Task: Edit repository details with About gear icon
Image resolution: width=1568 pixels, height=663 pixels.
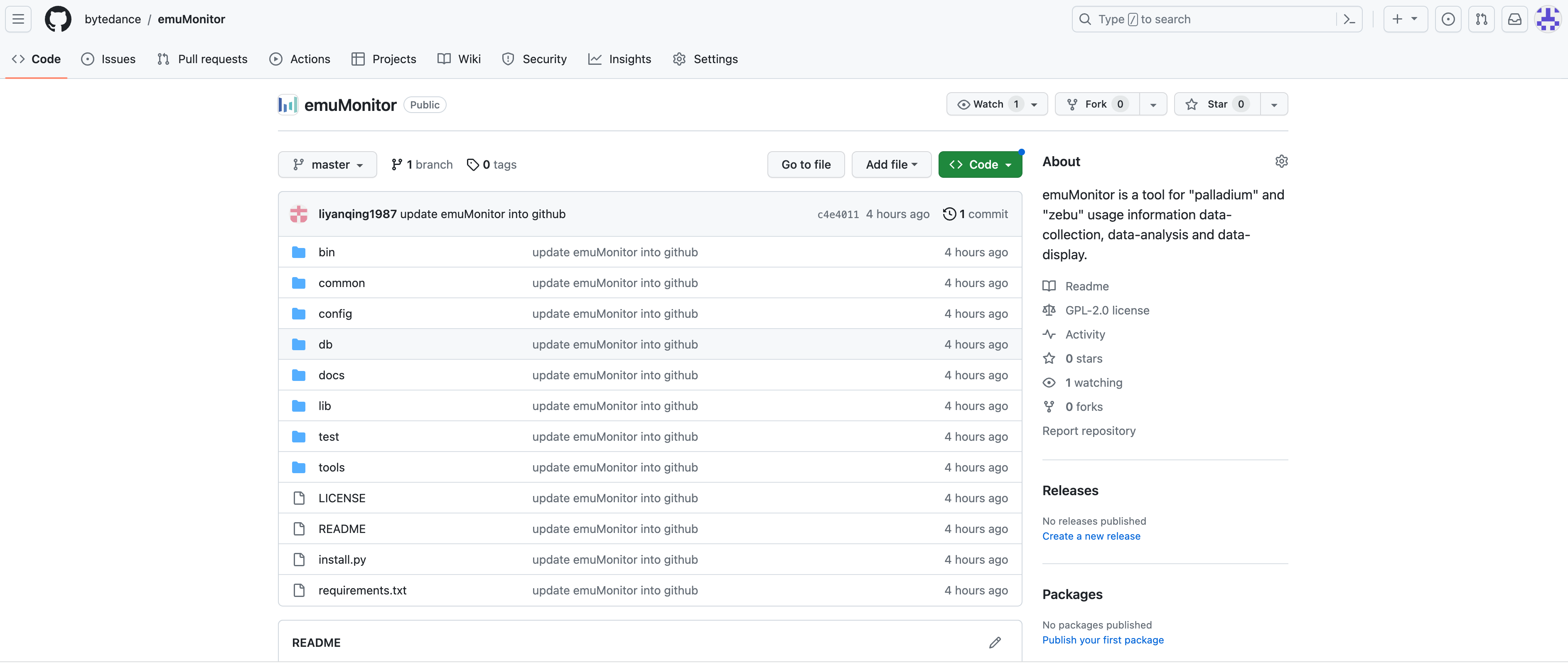Action: (1280, 161)
